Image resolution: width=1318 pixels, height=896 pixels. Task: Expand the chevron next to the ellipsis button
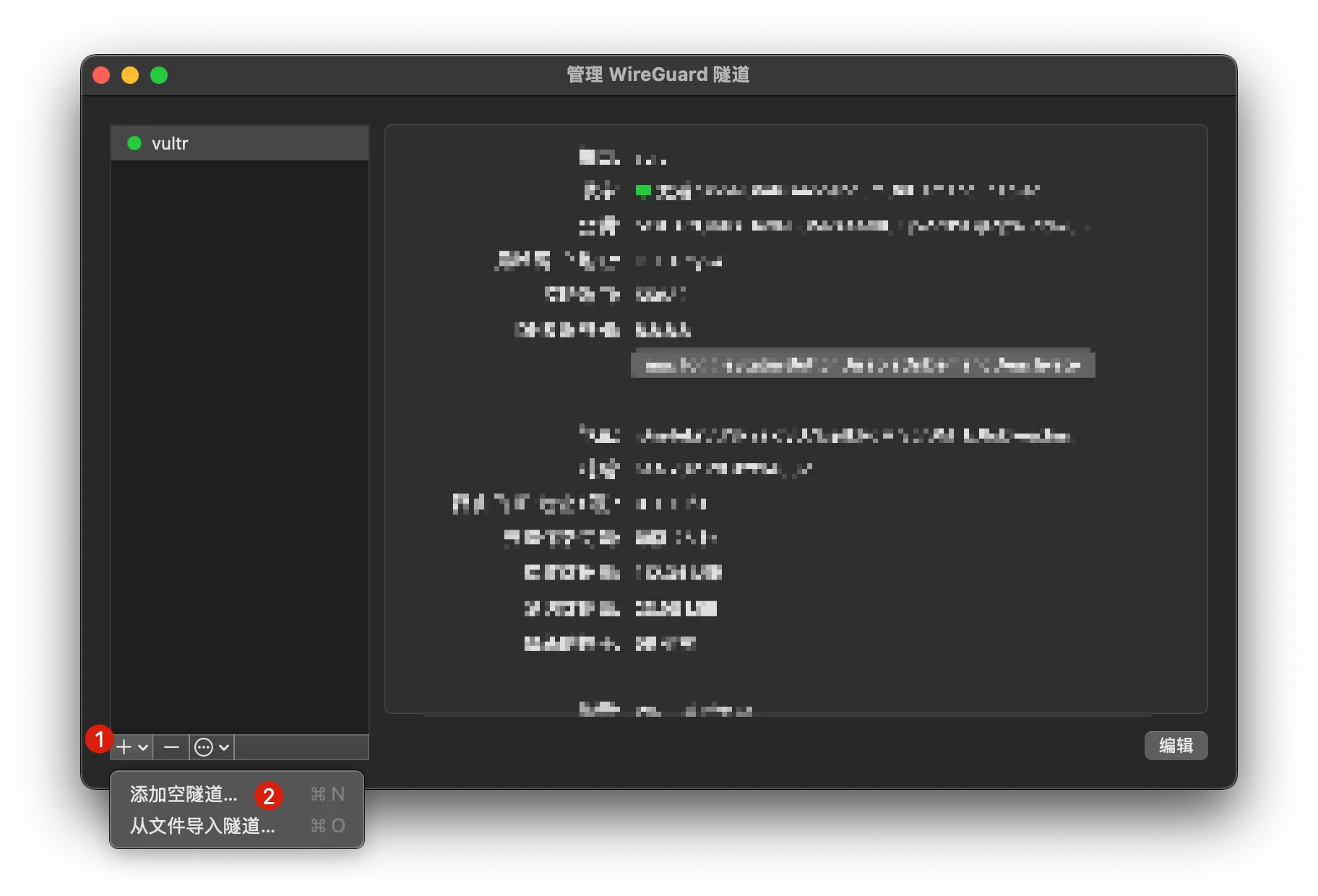point(222,747)
